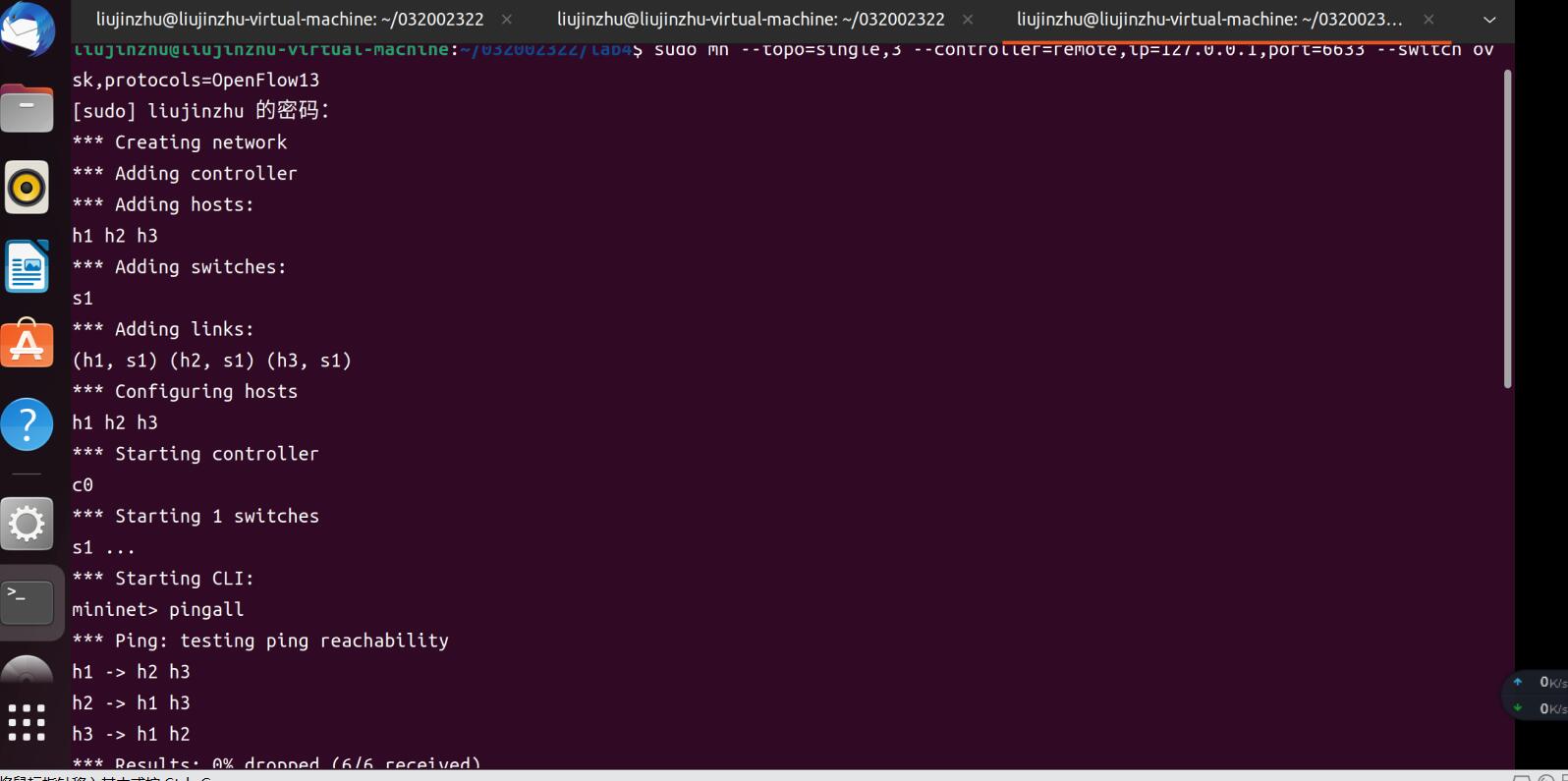This screenshot has width=1568, height=781.
Task: Click the 'sk,protocols=OpenFlow13' command line text
Action: click(196, 80)
